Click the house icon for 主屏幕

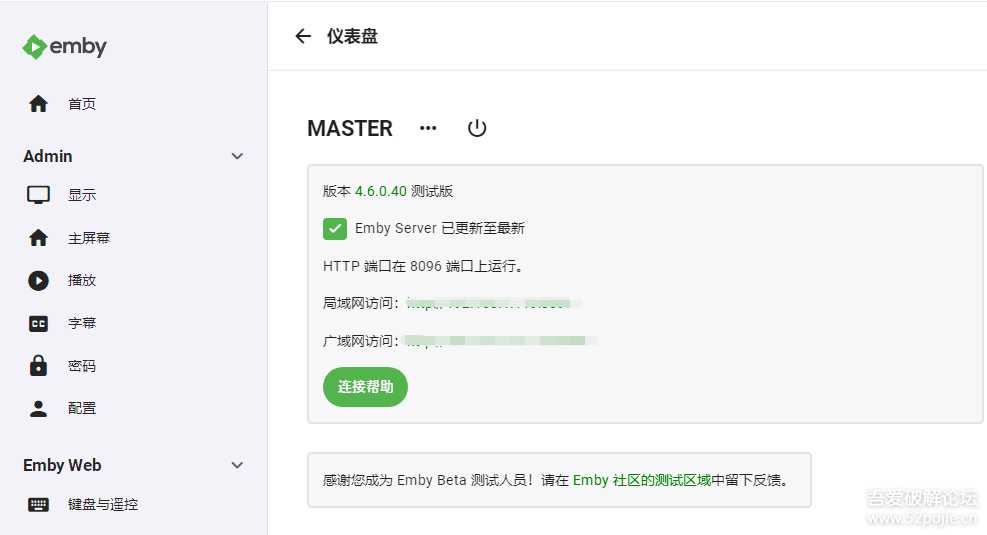[x=38, y=238]
